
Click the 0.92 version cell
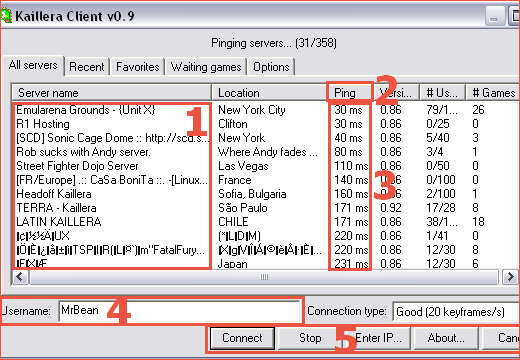tap(391, 208)
